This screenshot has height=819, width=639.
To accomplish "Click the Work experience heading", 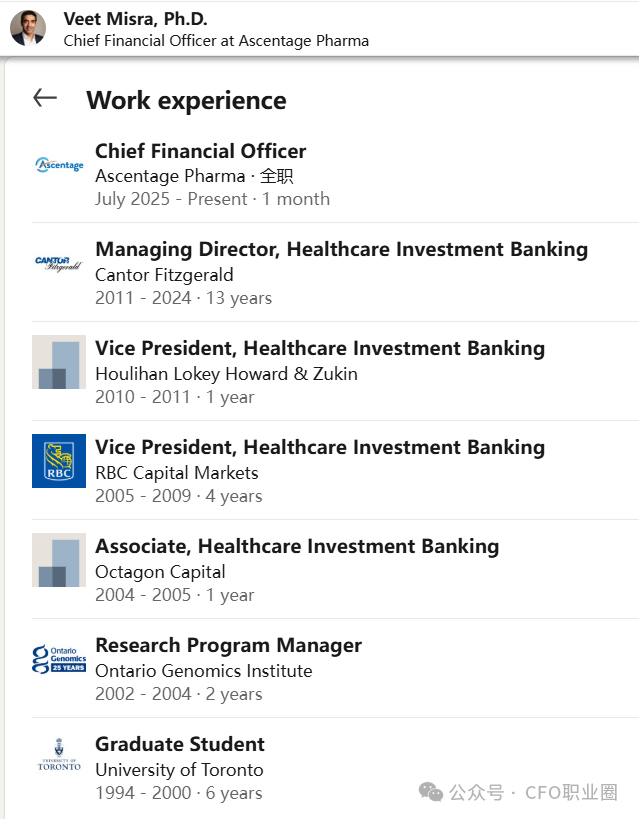I will point(186,101).
